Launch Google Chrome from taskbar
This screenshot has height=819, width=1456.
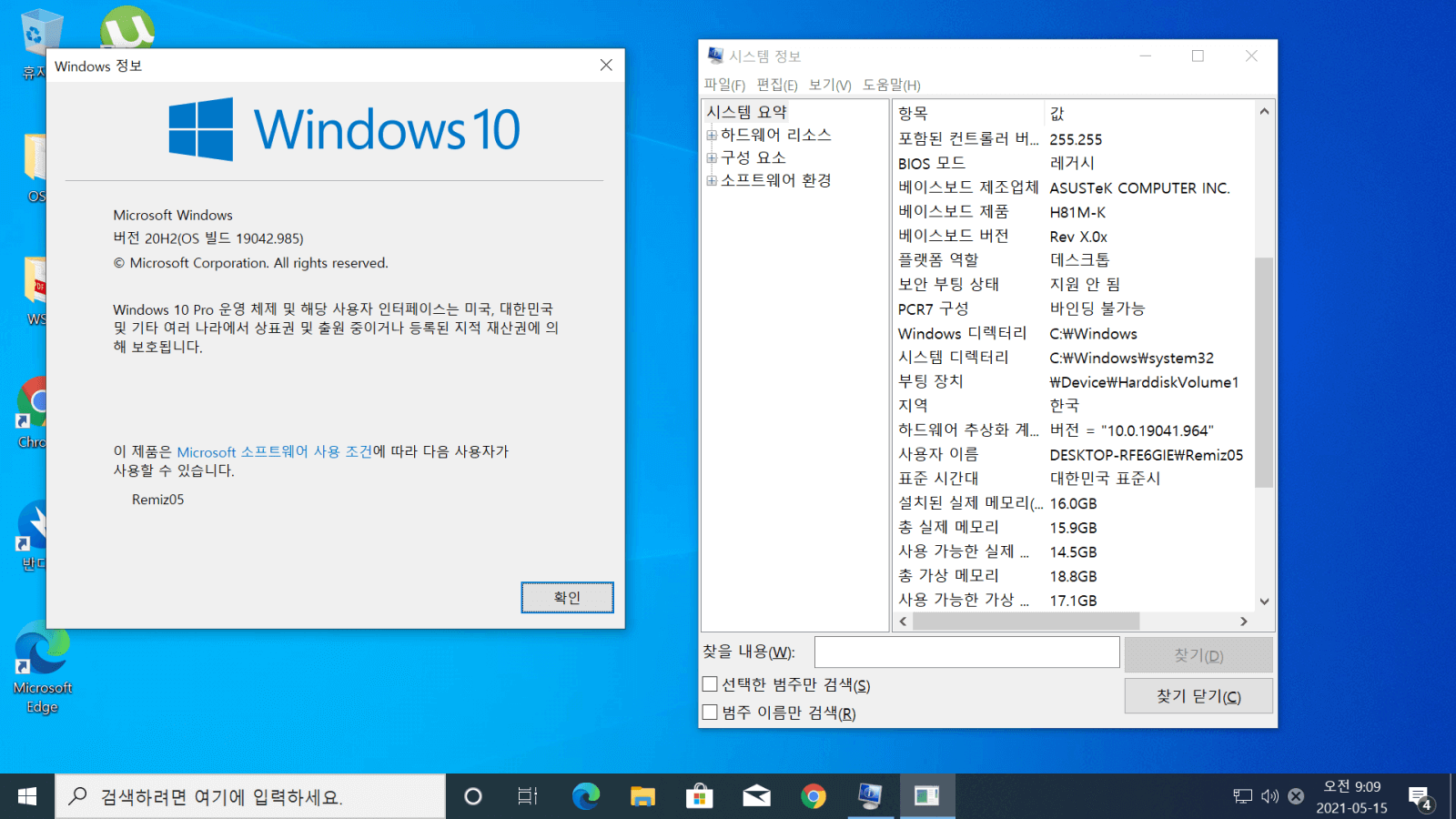pos(814,796)
